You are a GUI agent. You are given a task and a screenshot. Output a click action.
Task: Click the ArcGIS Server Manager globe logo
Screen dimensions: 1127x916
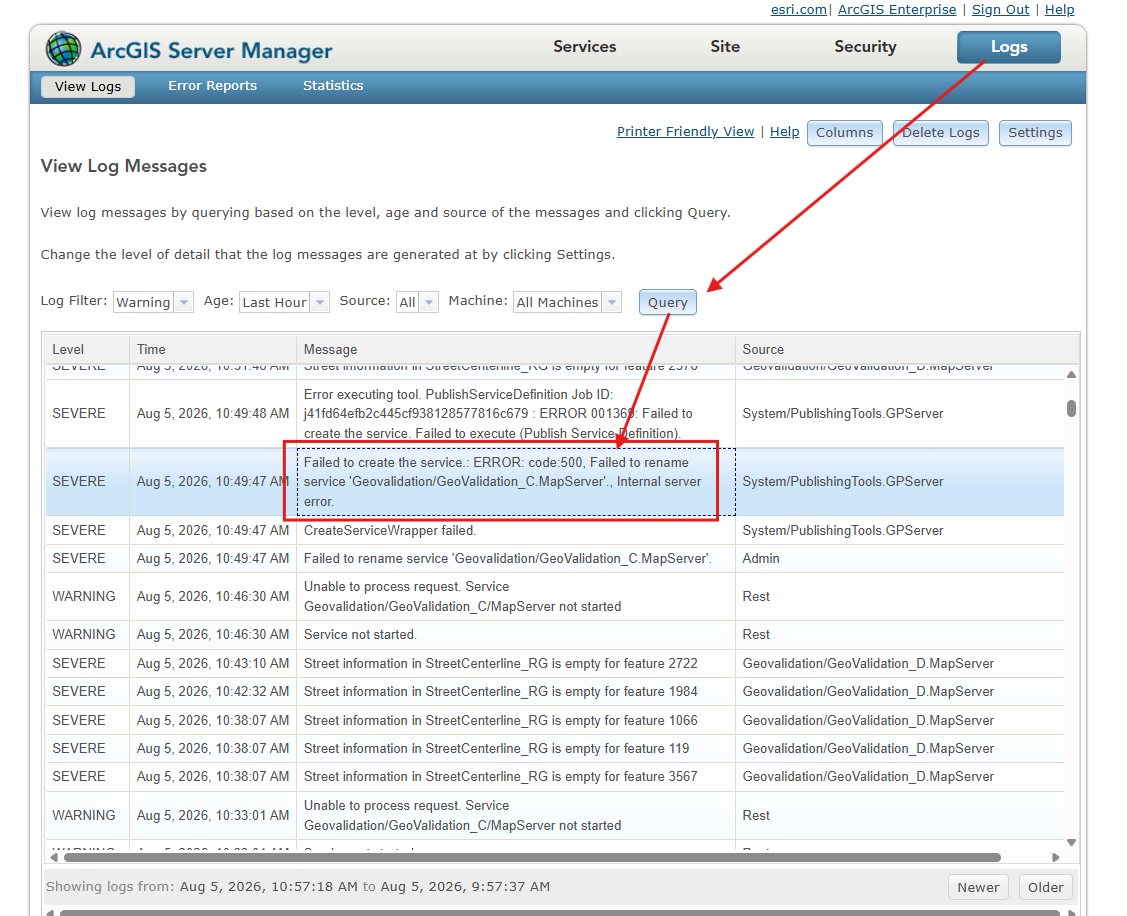click(63, 50)
